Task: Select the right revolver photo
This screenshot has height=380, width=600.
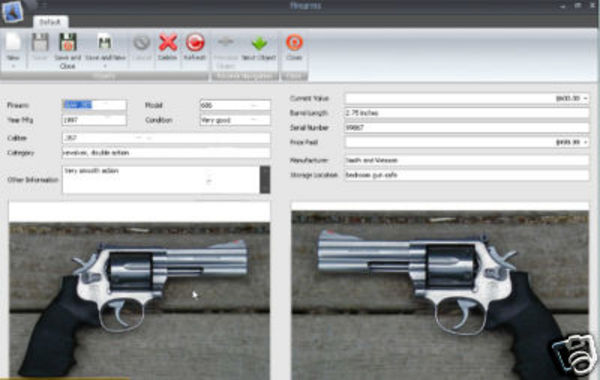Action: click(440, 295)
